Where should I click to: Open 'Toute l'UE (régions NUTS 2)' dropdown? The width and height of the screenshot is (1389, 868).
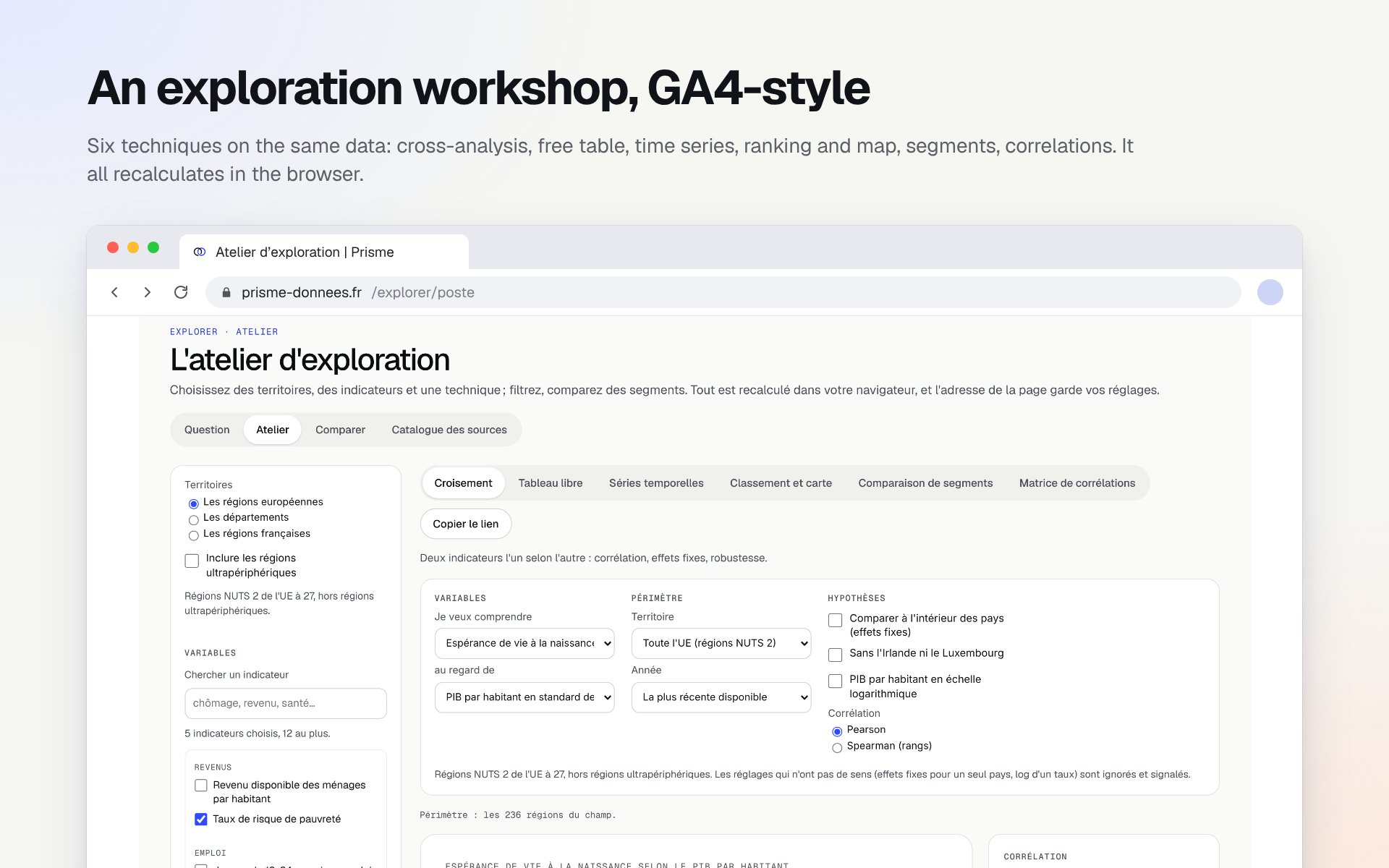click(x=721, y=643)
